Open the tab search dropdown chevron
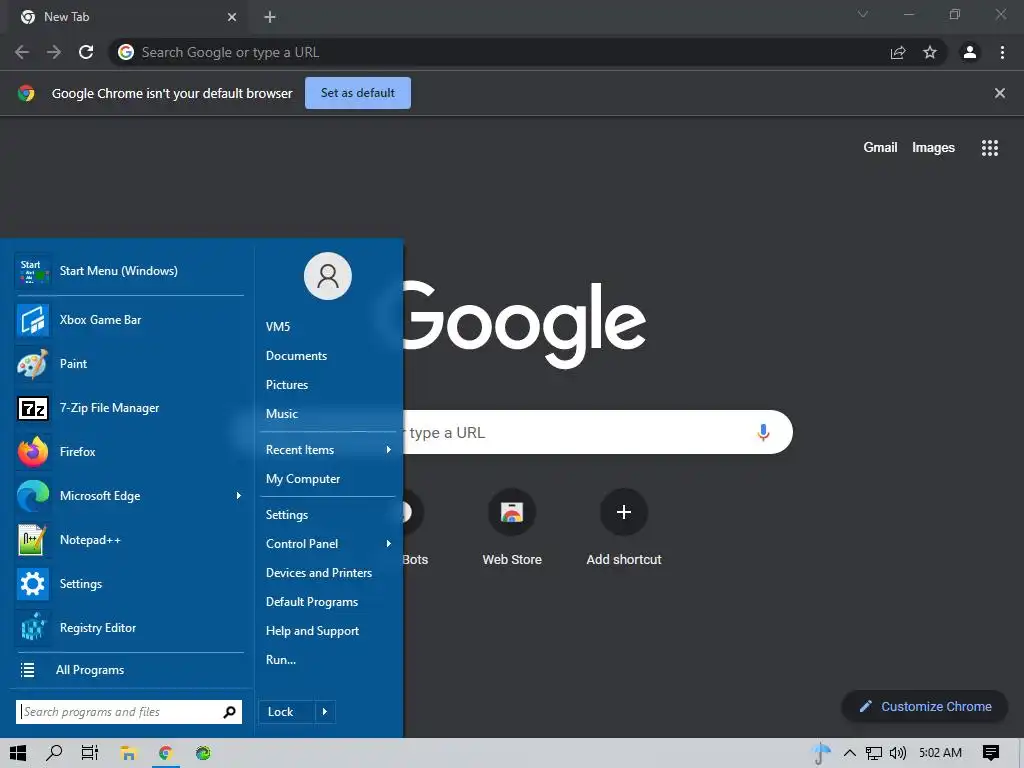The image size is (1024, 768). tap(863, 14)
